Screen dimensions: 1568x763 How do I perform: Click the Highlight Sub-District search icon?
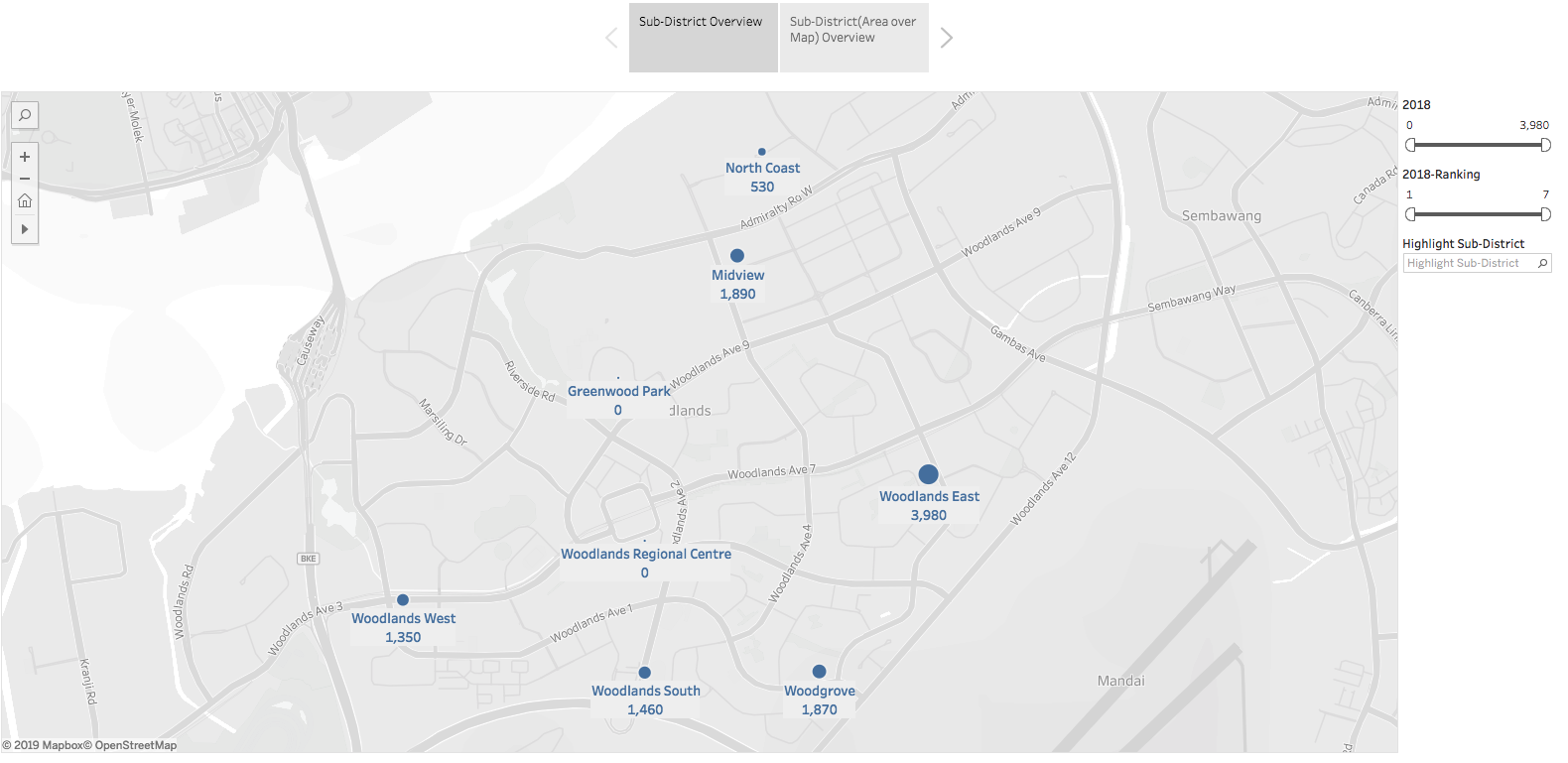pos(1542,263)
